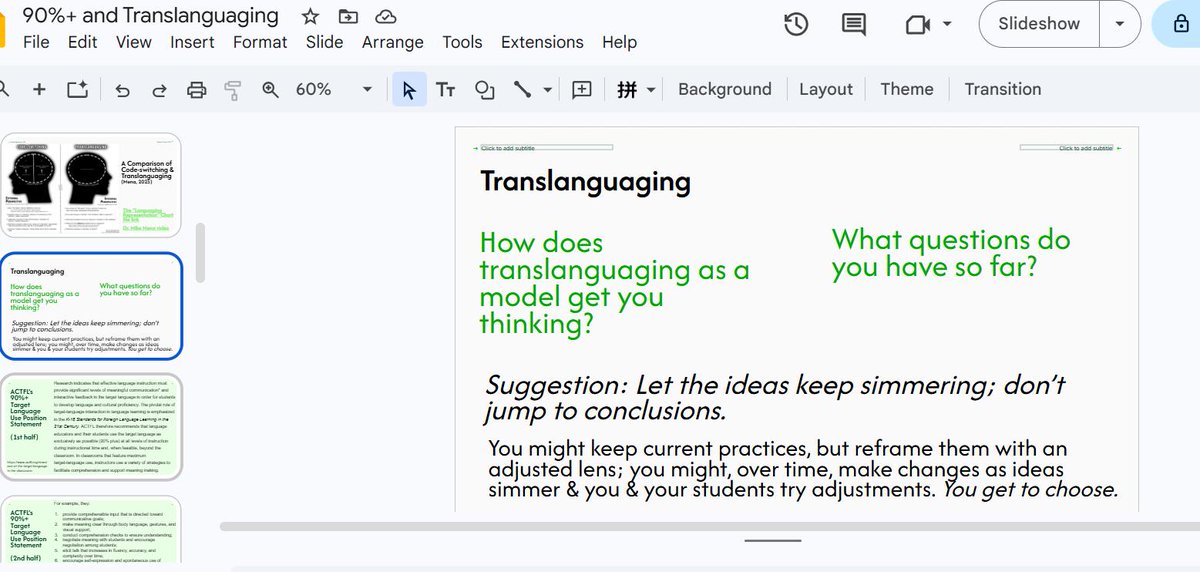Print the presentation
The image size is (1200, 572).
[x=197, y=89]
